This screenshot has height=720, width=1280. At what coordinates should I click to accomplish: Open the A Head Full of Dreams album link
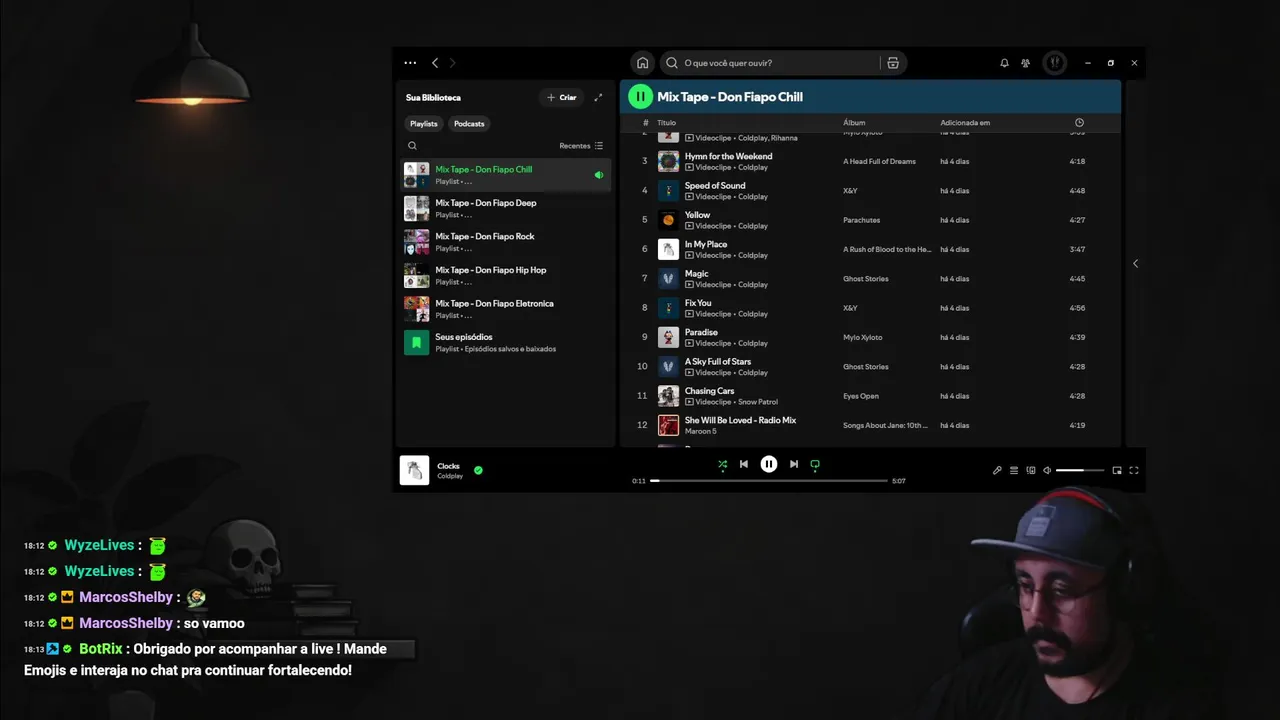point(879,161)
